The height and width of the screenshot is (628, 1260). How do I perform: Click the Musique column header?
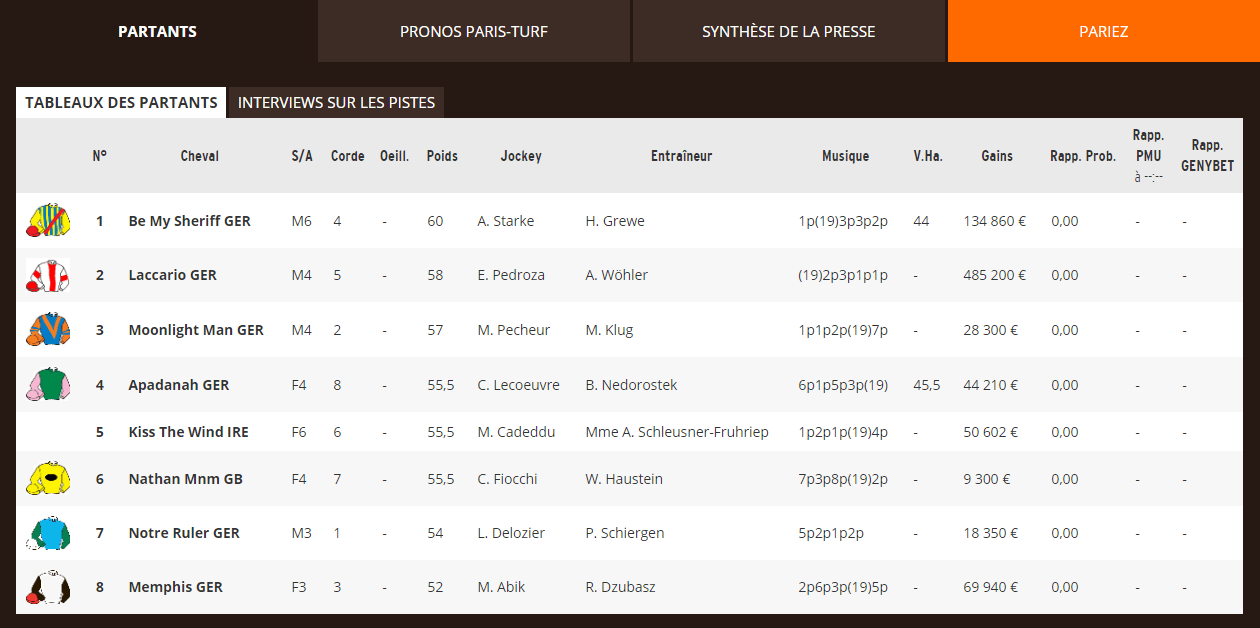[x=845, y=156]
